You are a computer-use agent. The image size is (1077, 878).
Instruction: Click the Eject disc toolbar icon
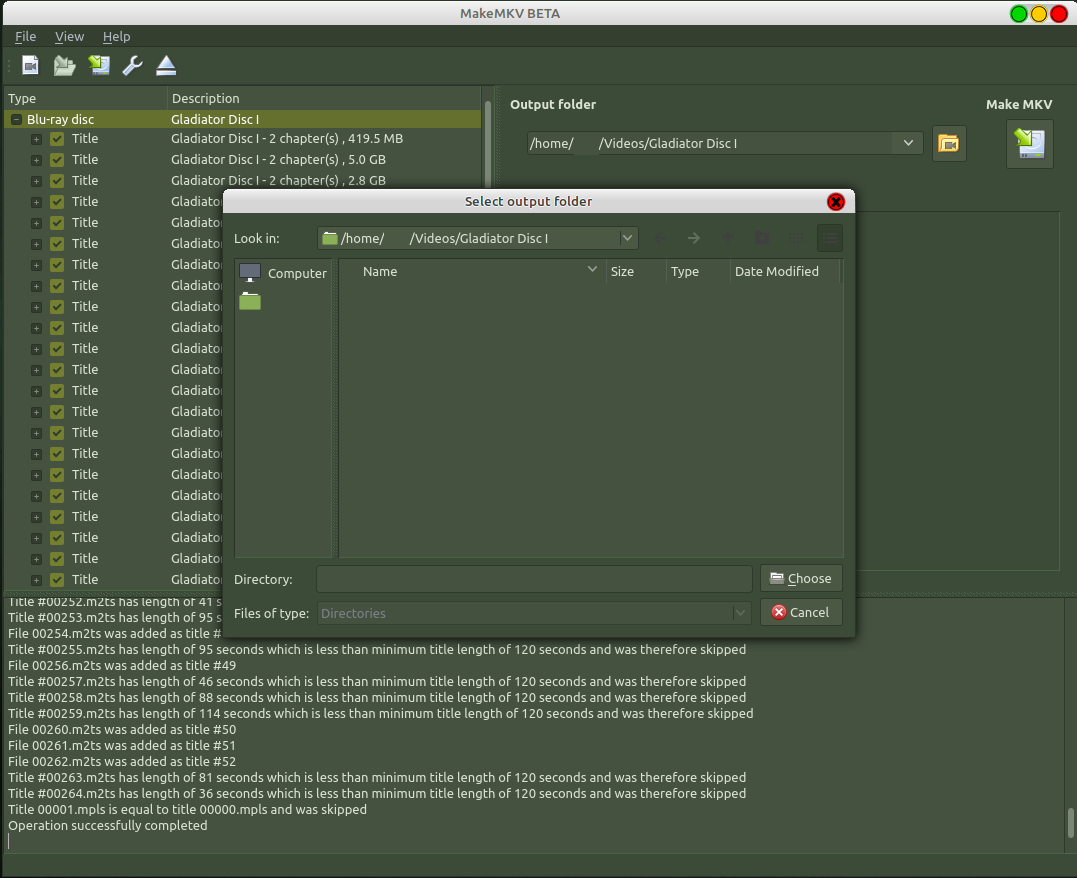coord(166,65)
